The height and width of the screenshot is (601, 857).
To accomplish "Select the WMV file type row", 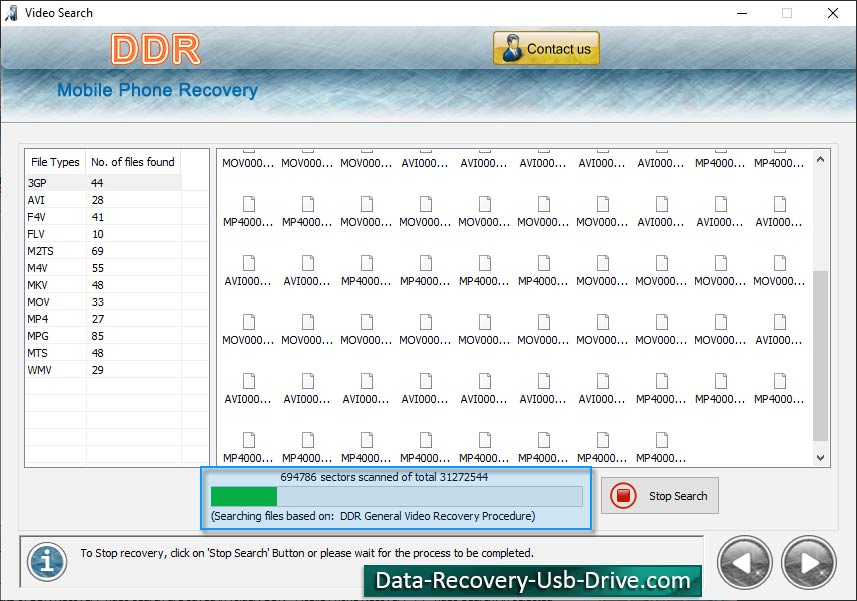I will coord(103,369).
